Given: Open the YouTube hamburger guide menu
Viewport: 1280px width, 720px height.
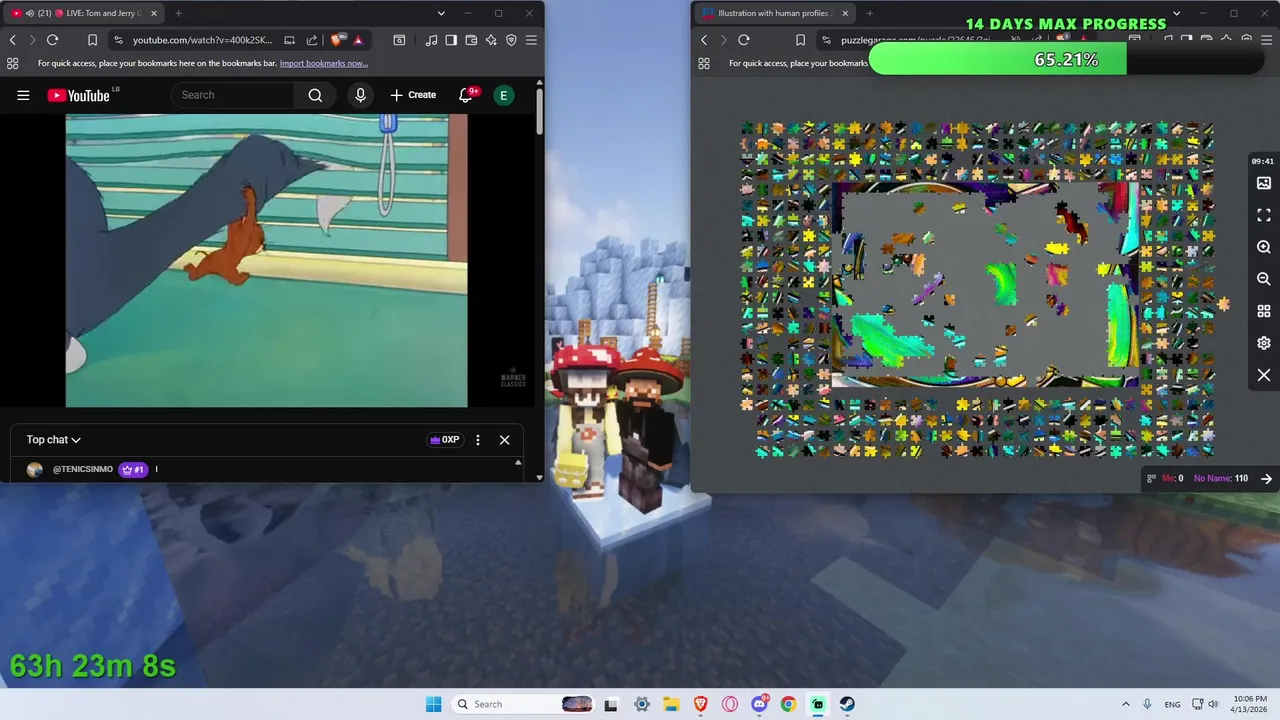Looking at the screenshot, I should pos(23,95).
